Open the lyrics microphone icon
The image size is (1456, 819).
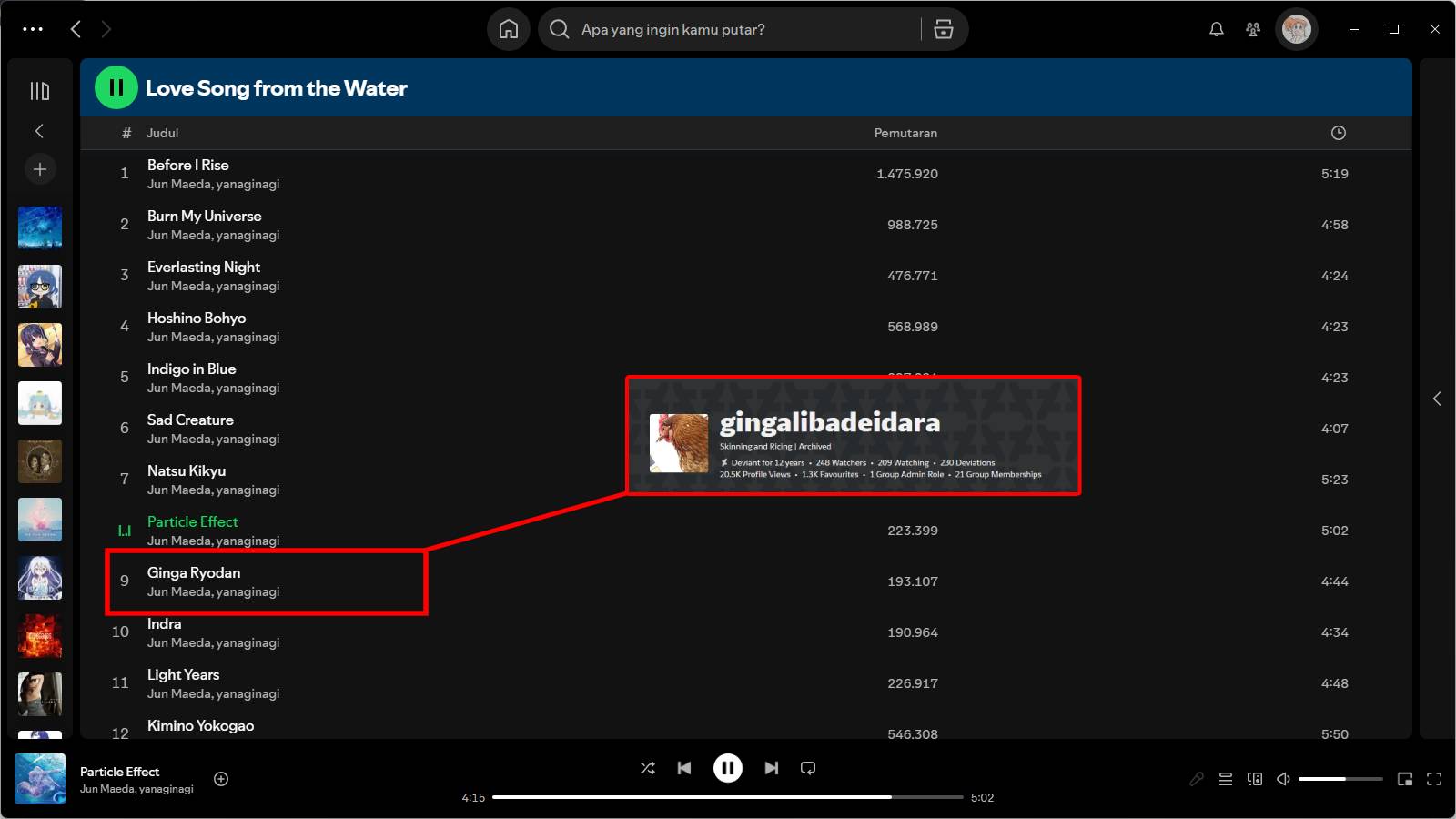coord(1197,779)
